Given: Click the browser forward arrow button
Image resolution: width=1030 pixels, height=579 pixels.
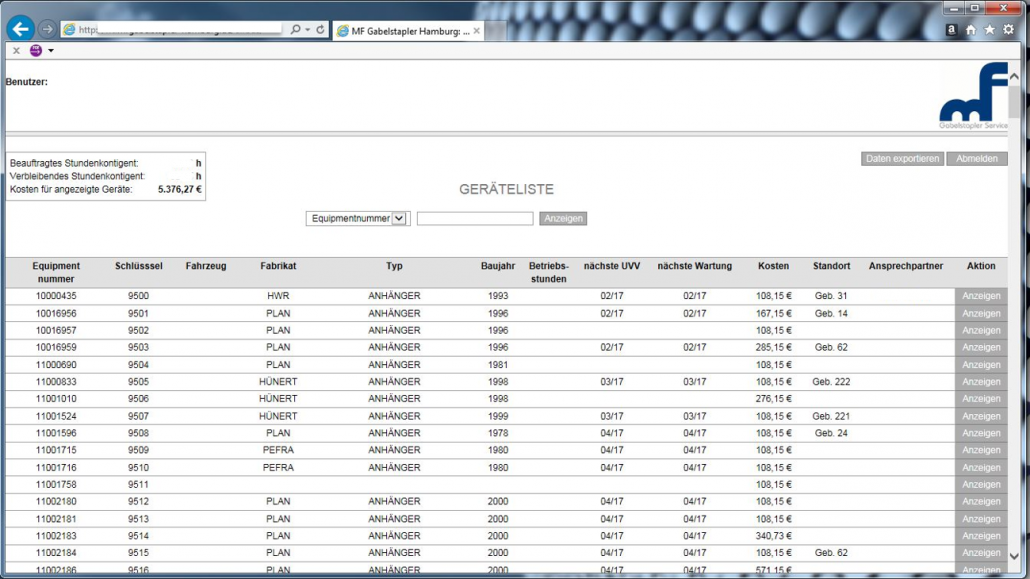Looking at the screenshot, I should pos(47,30).
